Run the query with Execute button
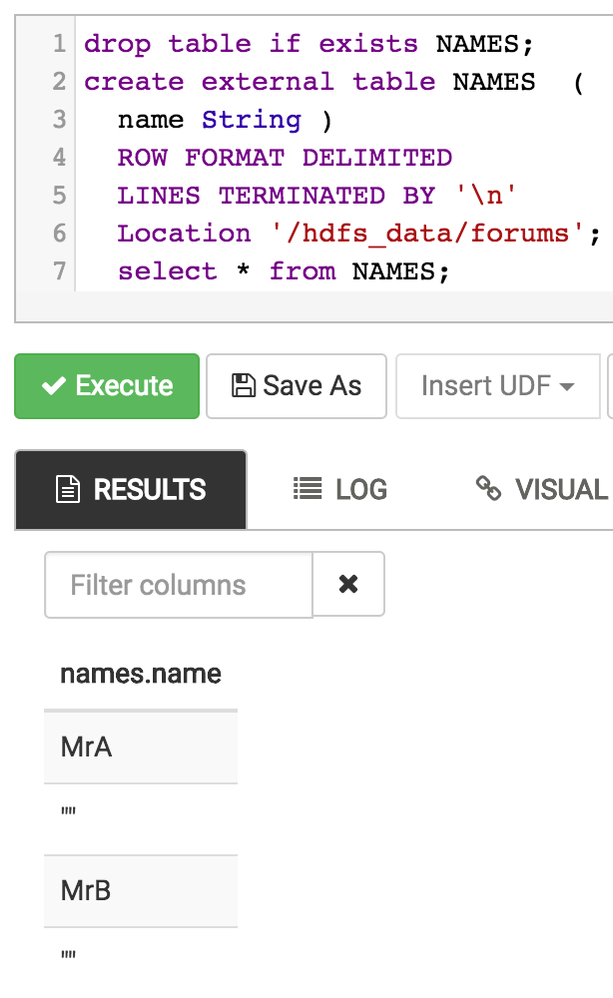The width and height of the screenshot is (613, 998). (107, 386)
